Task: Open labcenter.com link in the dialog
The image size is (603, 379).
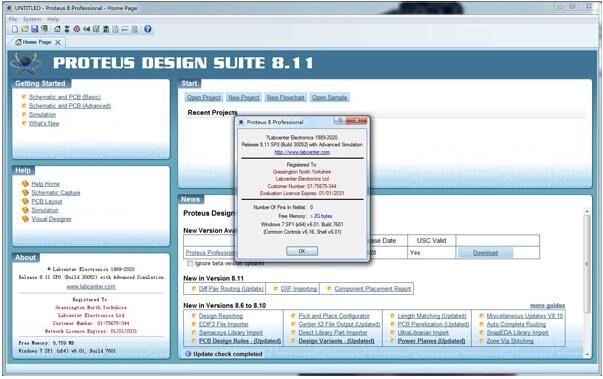Action: click(302, 152)
